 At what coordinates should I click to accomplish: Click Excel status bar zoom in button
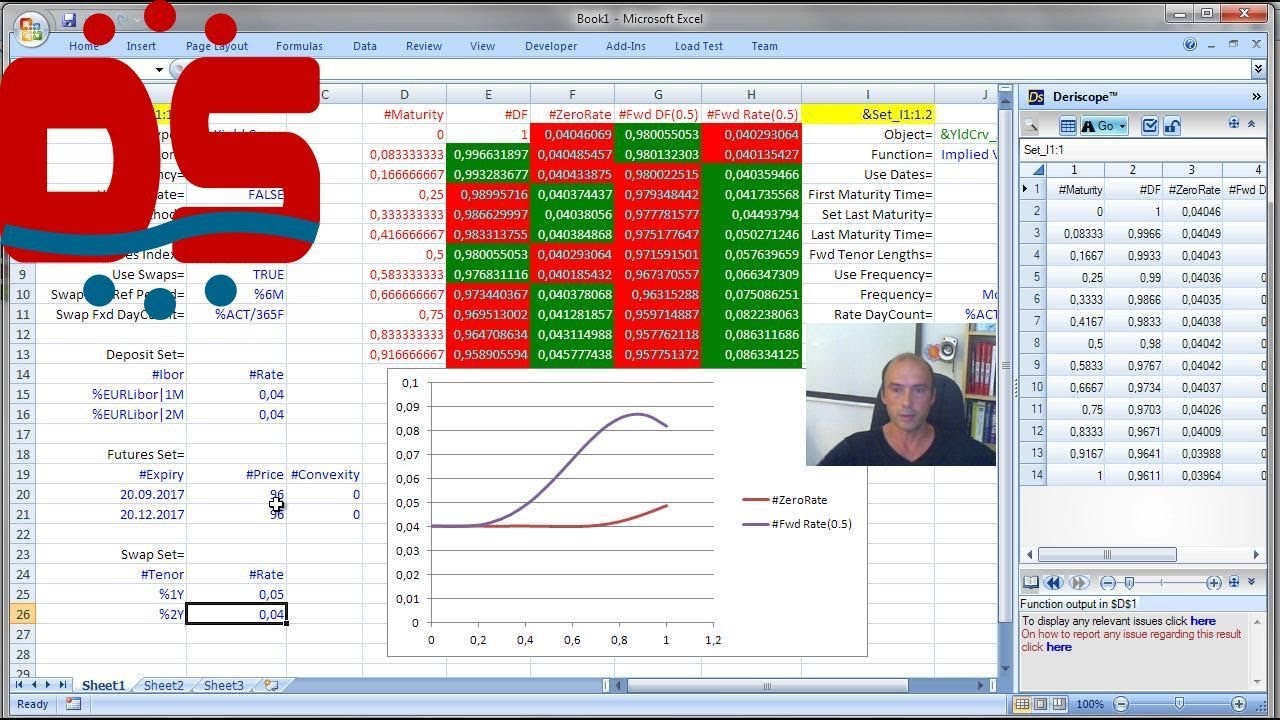[1239, 704]
